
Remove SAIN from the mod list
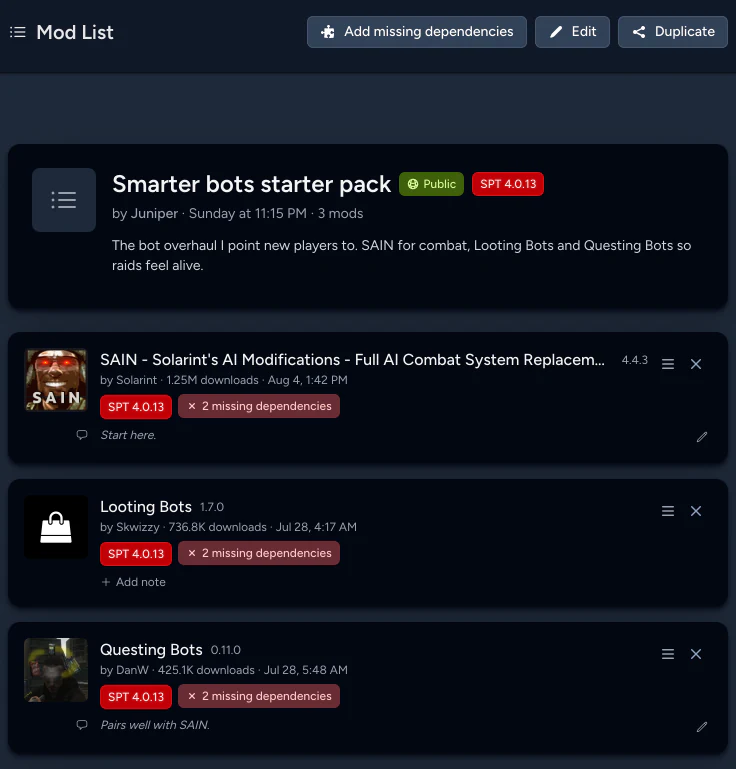696,364
